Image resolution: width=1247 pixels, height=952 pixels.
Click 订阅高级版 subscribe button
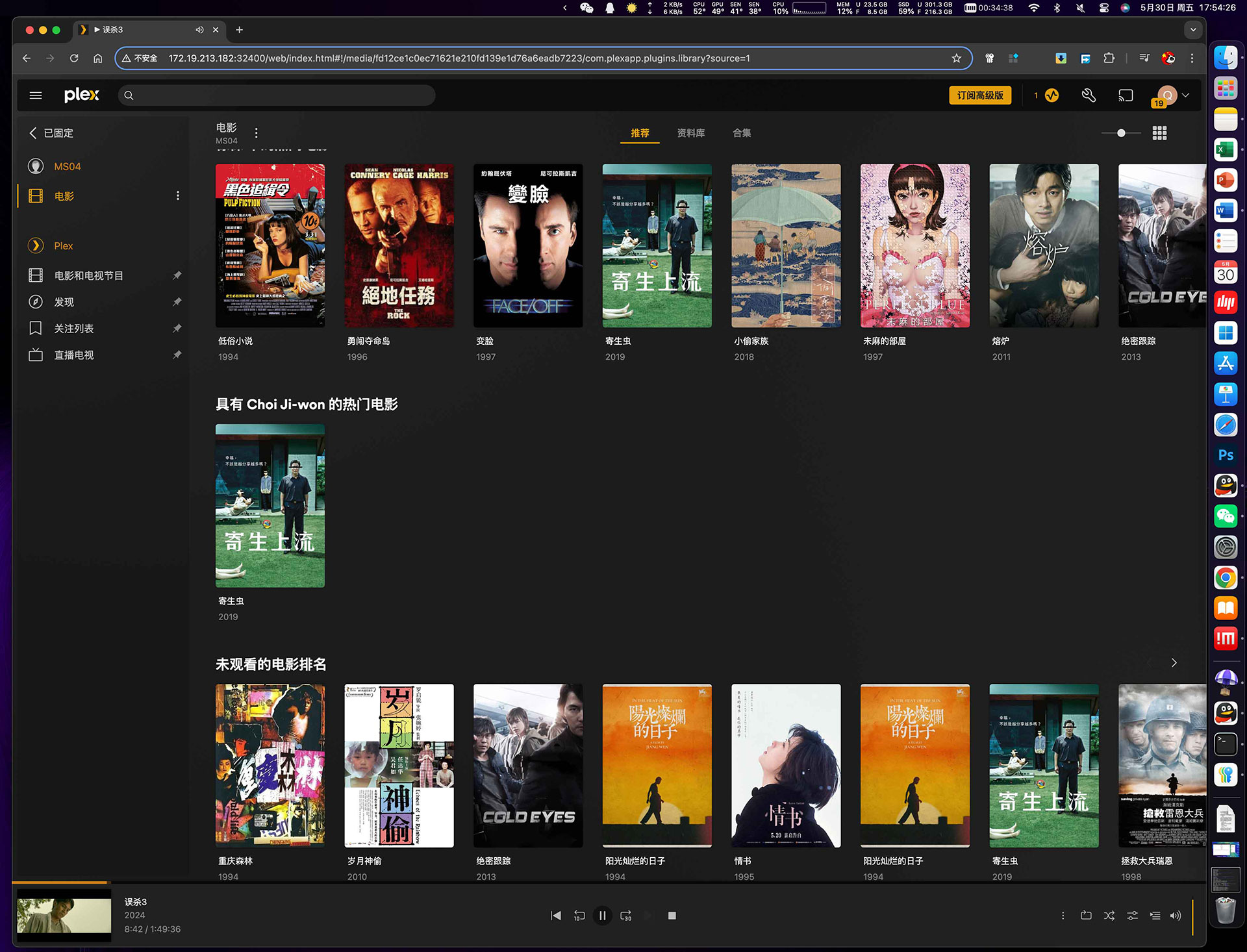980,95
